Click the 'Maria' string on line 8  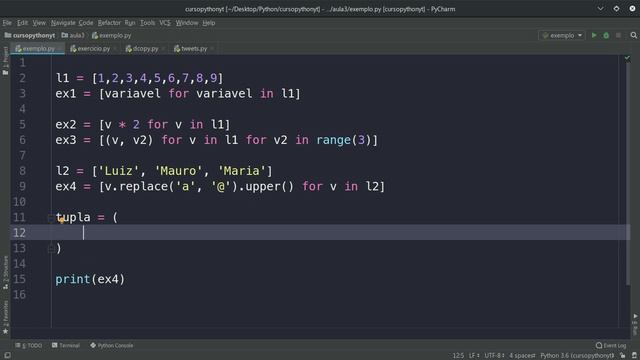click(x=242, y=171)
